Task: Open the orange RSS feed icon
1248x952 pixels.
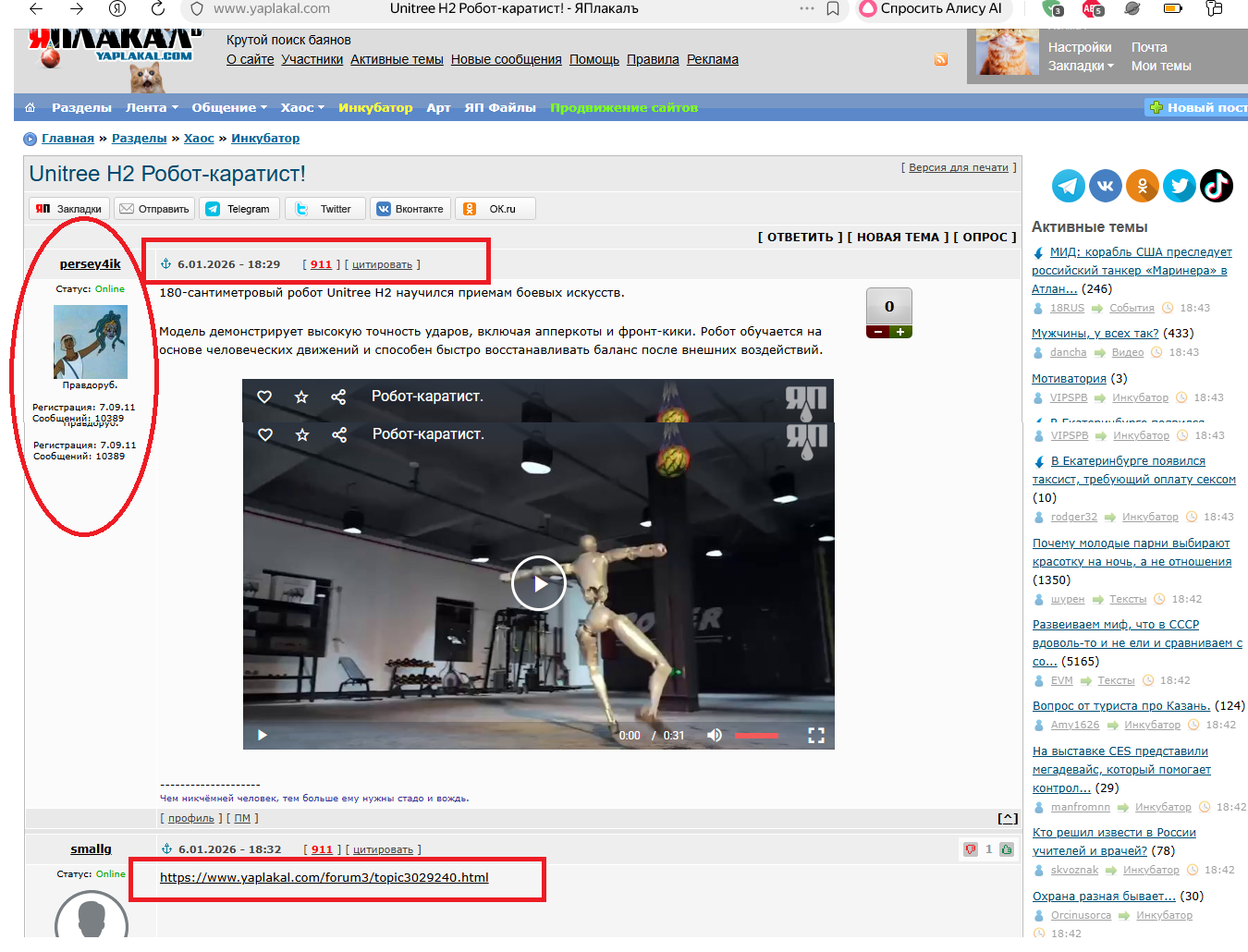Action: click(941, 59)
